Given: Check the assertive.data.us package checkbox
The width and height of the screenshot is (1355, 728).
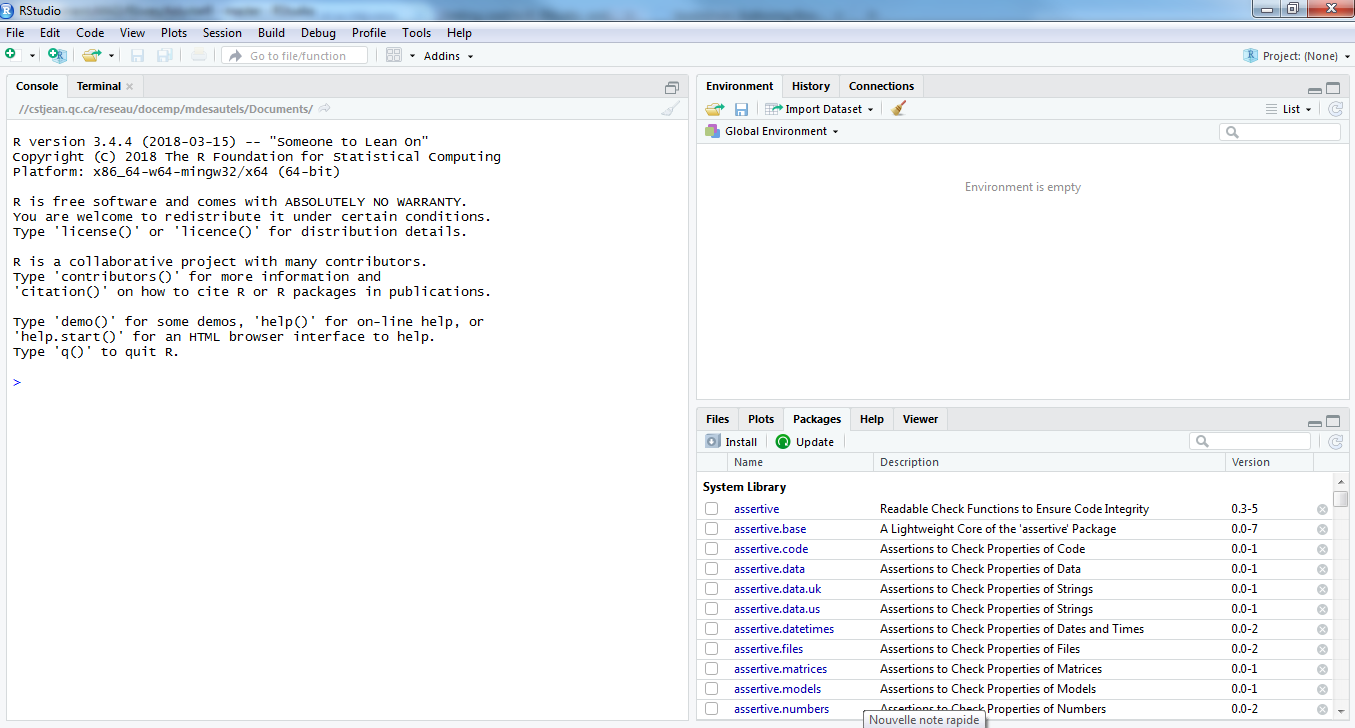Looking at the screenshot, I should tap(711, 609).
